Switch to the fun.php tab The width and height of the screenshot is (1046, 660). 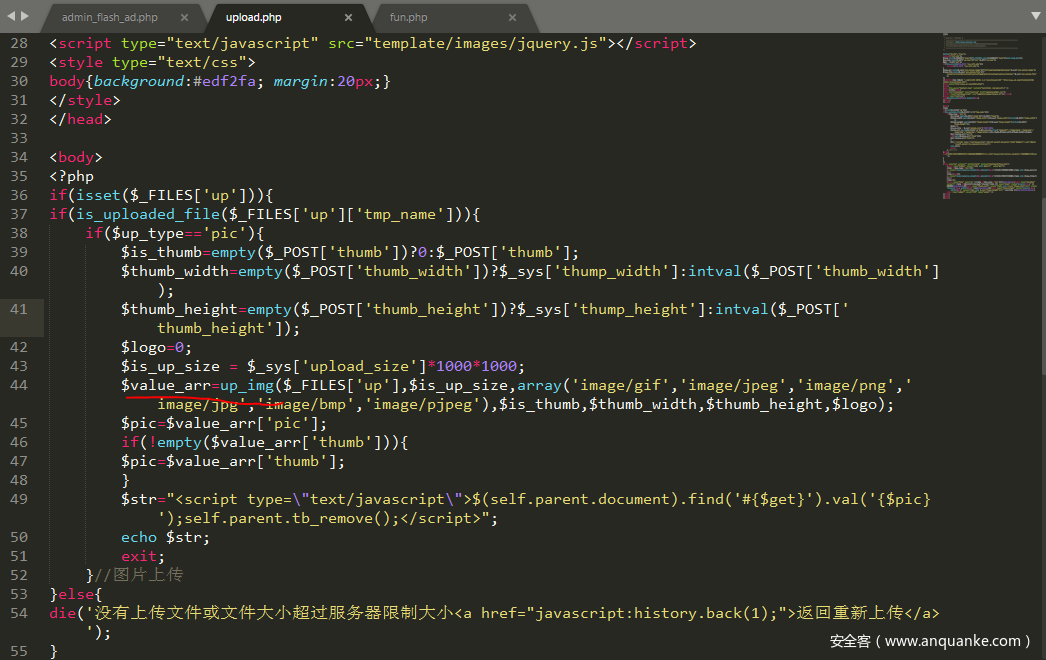click(x=409, y=17)
